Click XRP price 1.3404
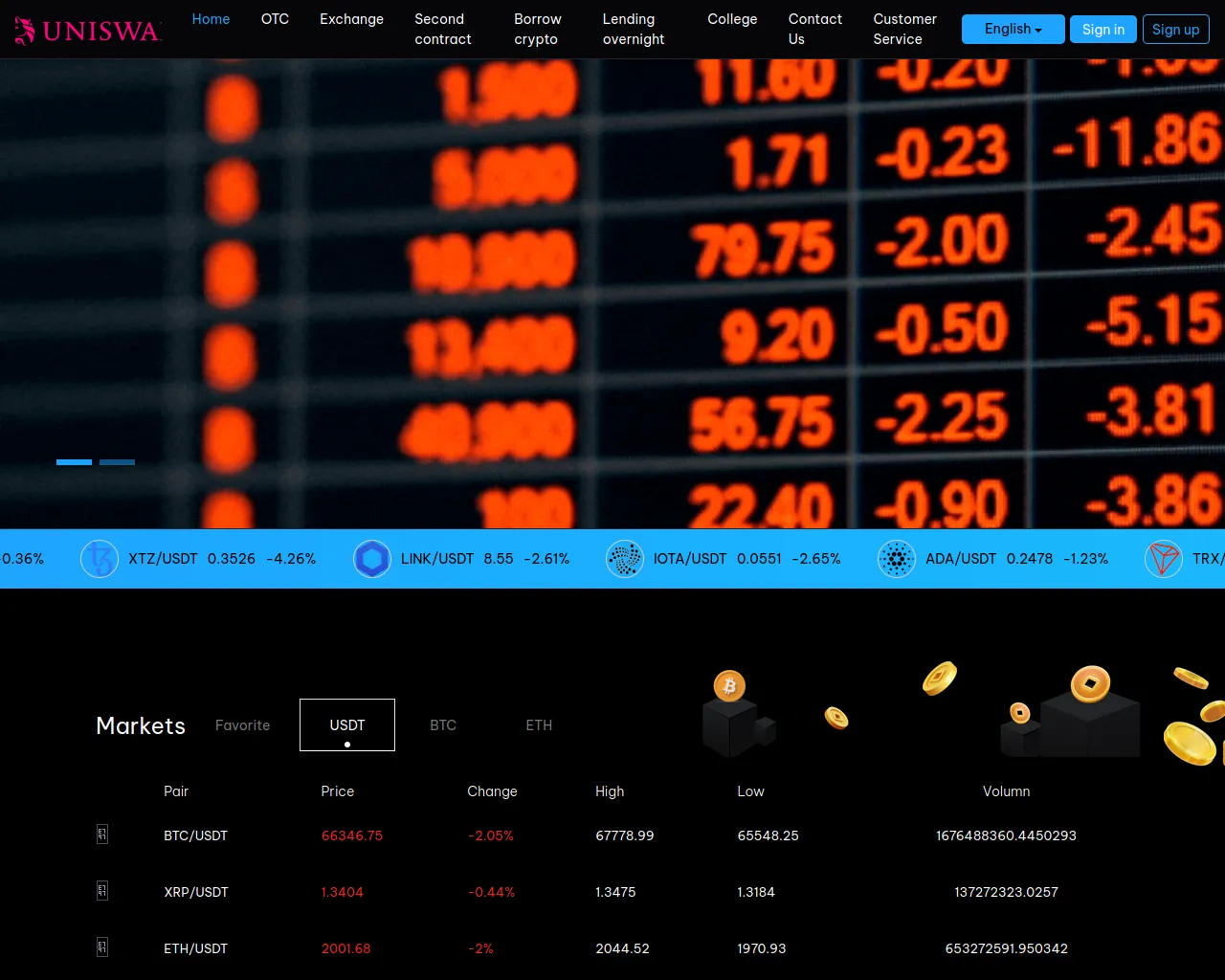The image size is (1225, 980). coord(343,892)
